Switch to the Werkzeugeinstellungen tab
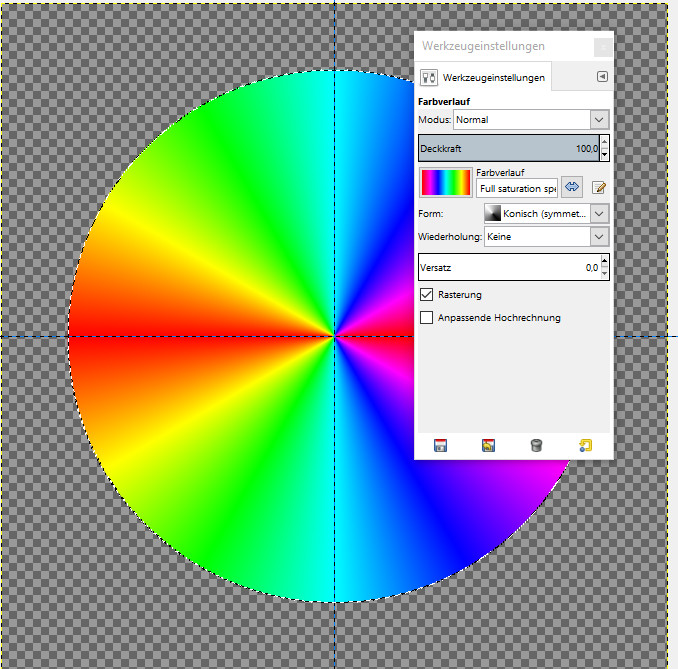This screenshot has width=678, height=669. (483, 77)
